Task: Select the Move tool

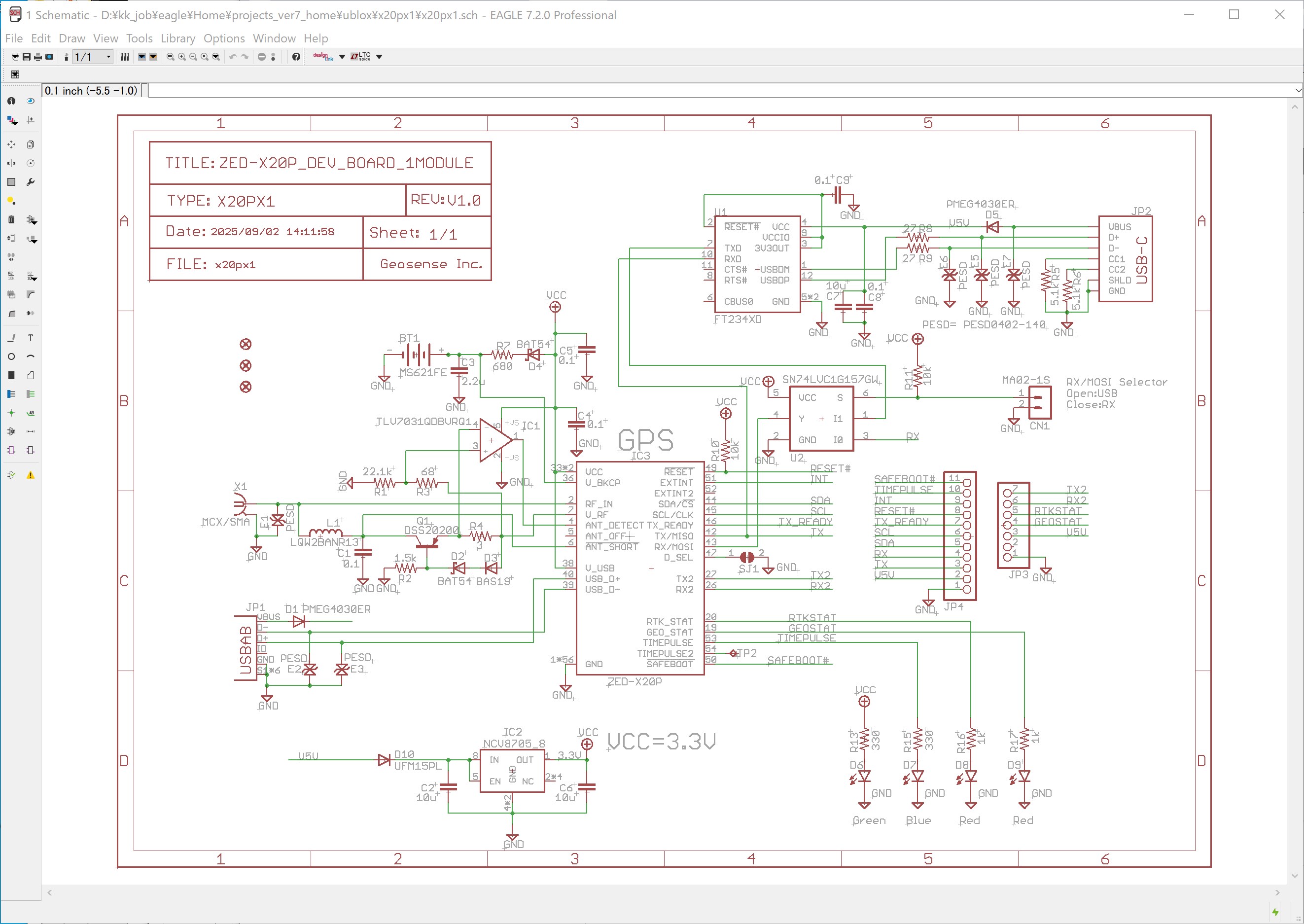Action: pos(11,144)
